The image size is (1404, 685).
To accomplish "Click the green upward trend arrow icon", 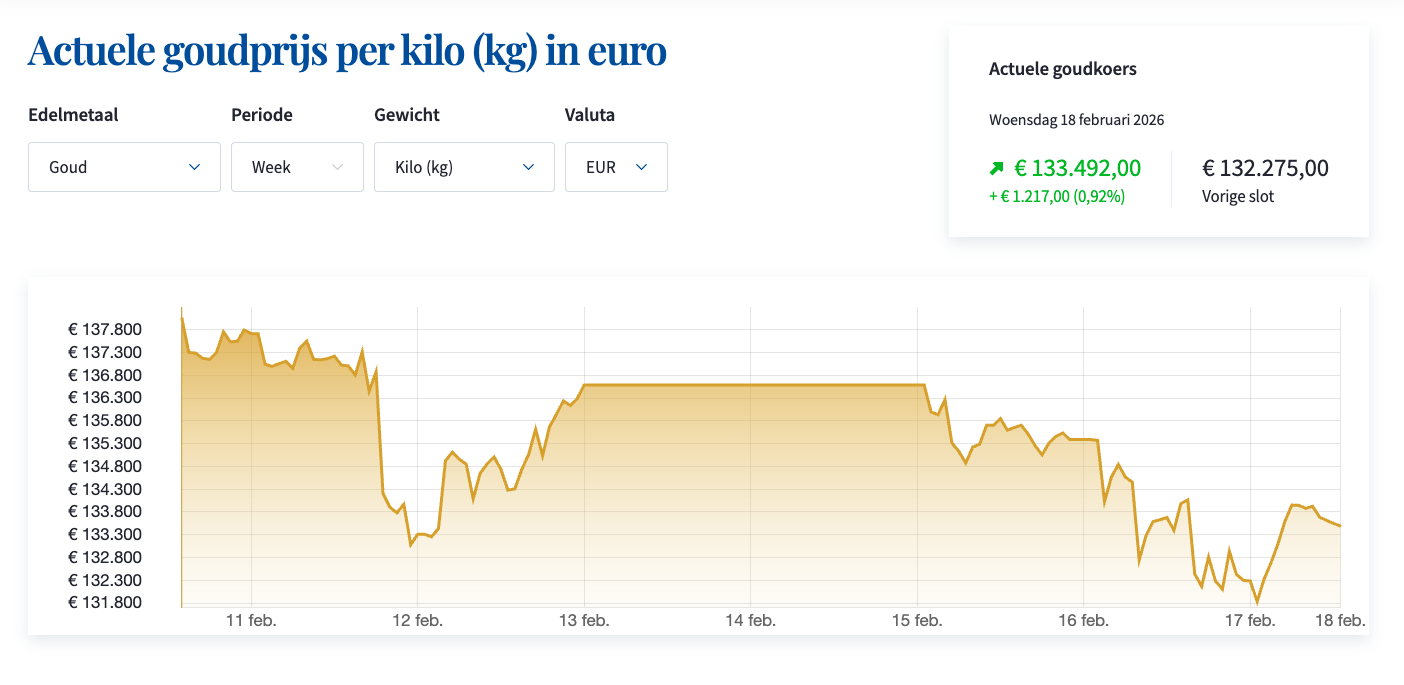I will point(996,168).
